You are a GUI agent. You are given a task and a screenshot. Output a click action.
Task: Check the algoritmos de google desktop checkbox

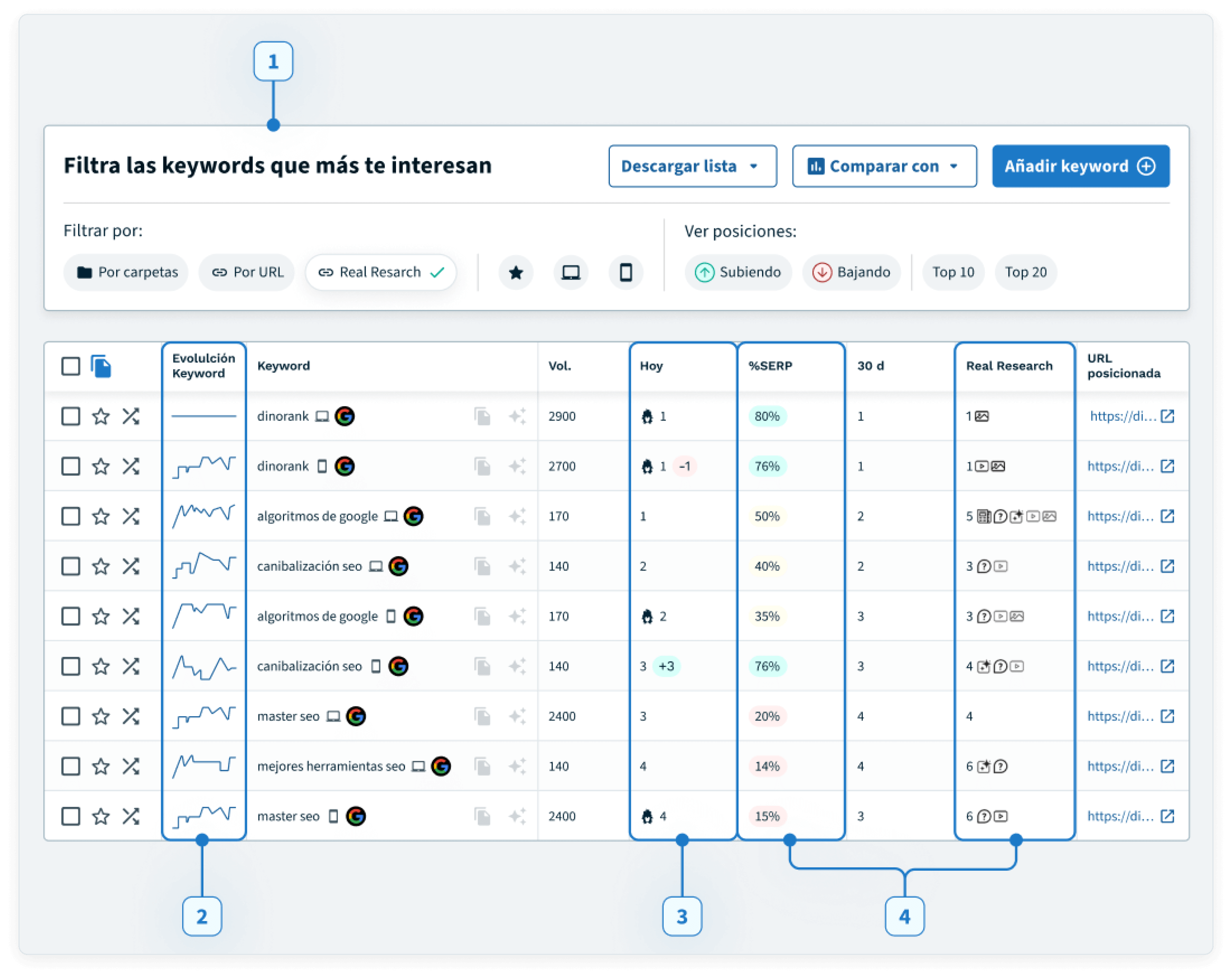point(71,516)
